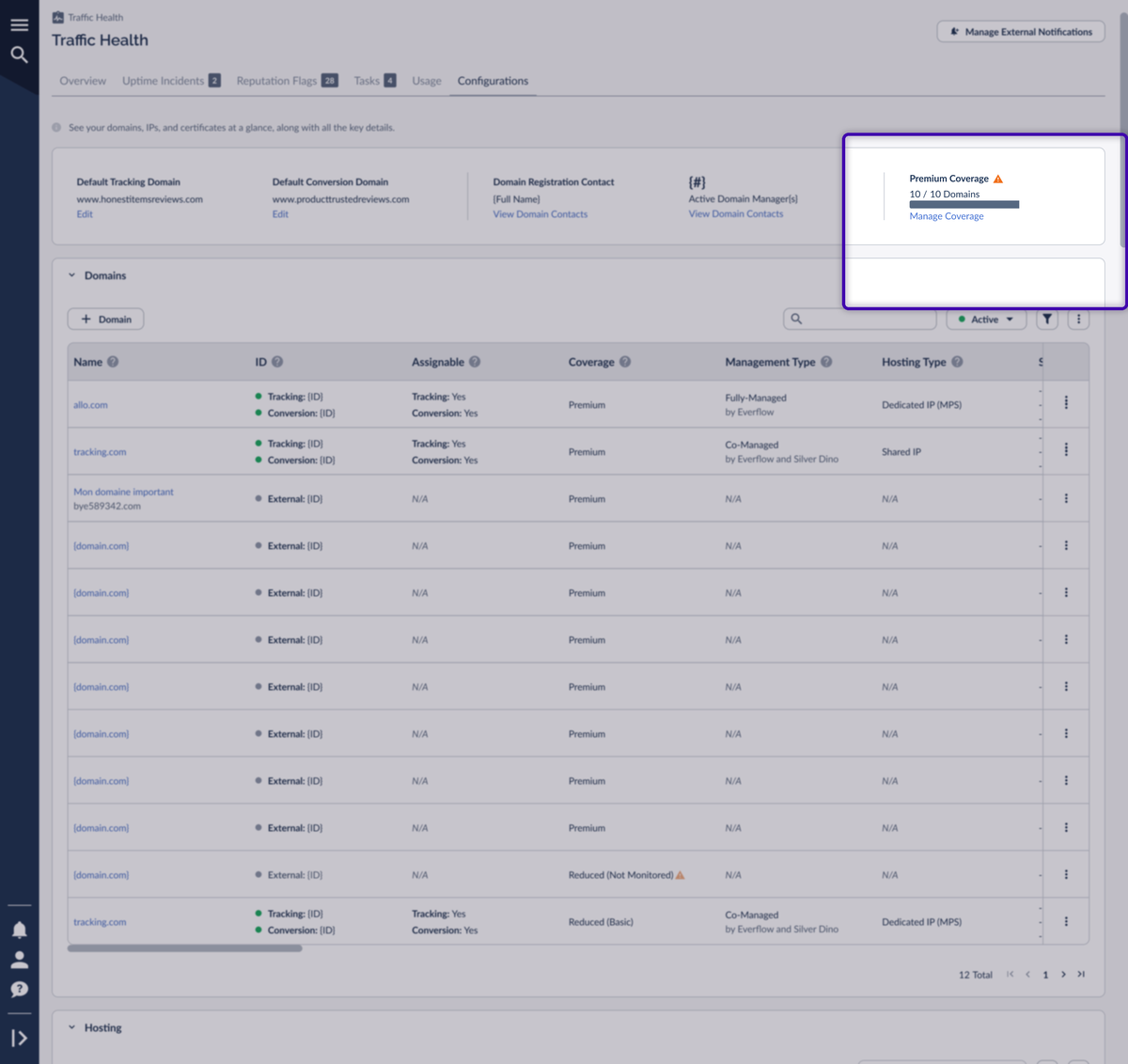Click the domains search input field
The width and height of the screenshot is (1128, 1064).
point(860,319)
